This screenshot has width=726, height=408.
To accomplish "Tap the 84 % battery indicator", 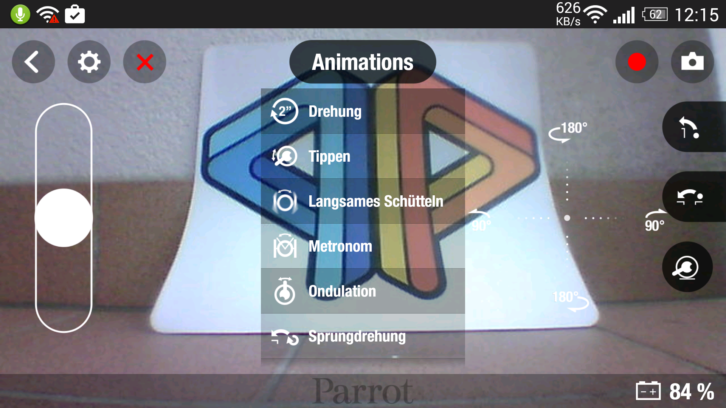I will (675, 391).
